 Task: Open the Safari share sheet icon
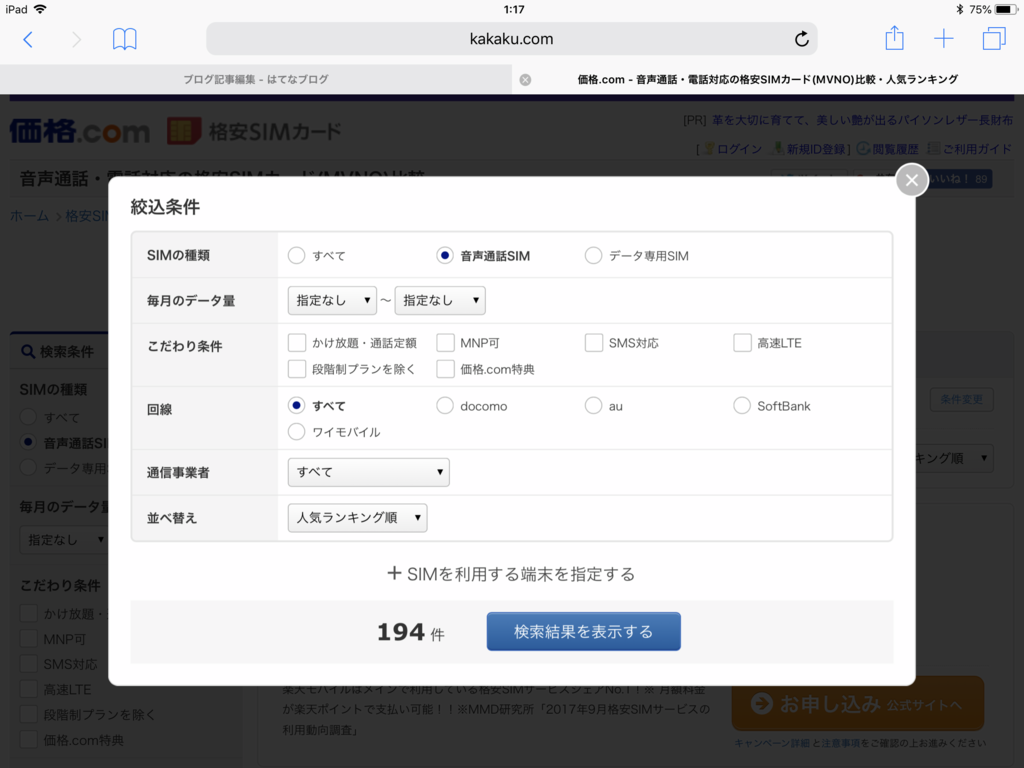pos(894,38)
